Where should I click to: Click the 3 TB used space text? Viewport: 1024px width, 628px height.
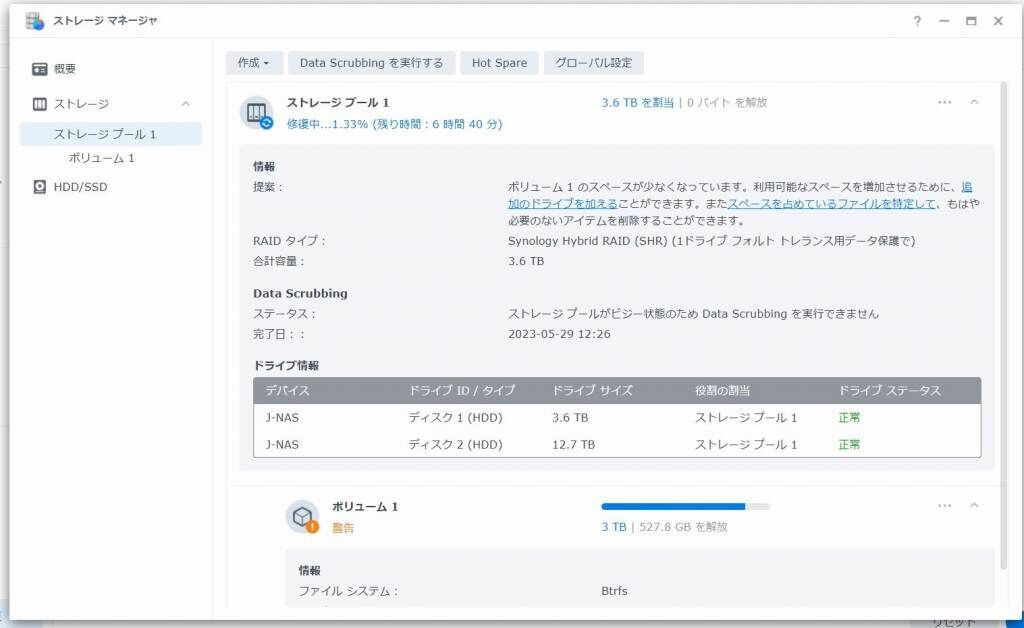(613, 527)
